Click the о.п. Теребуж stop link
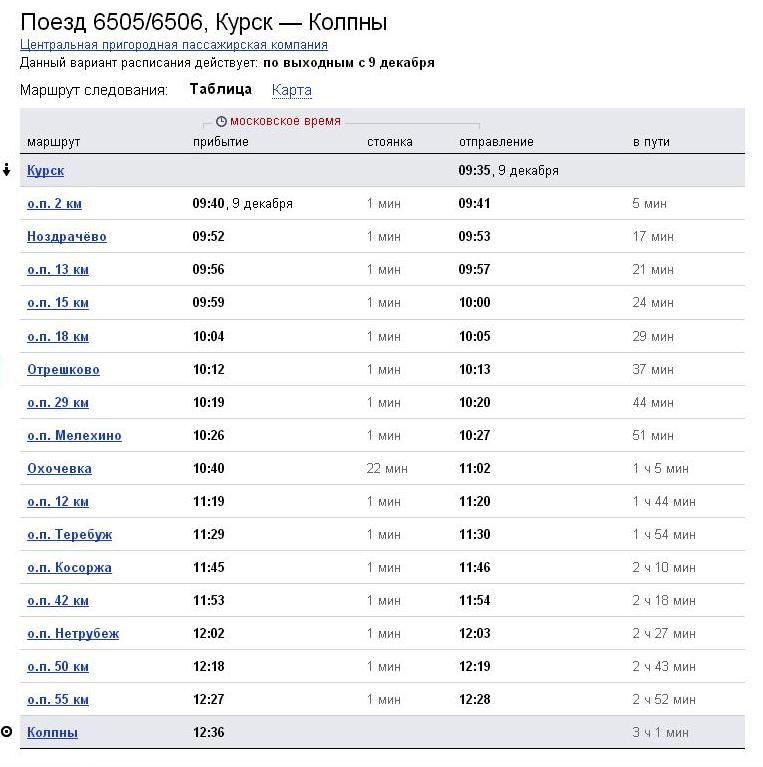 (69, 535)
